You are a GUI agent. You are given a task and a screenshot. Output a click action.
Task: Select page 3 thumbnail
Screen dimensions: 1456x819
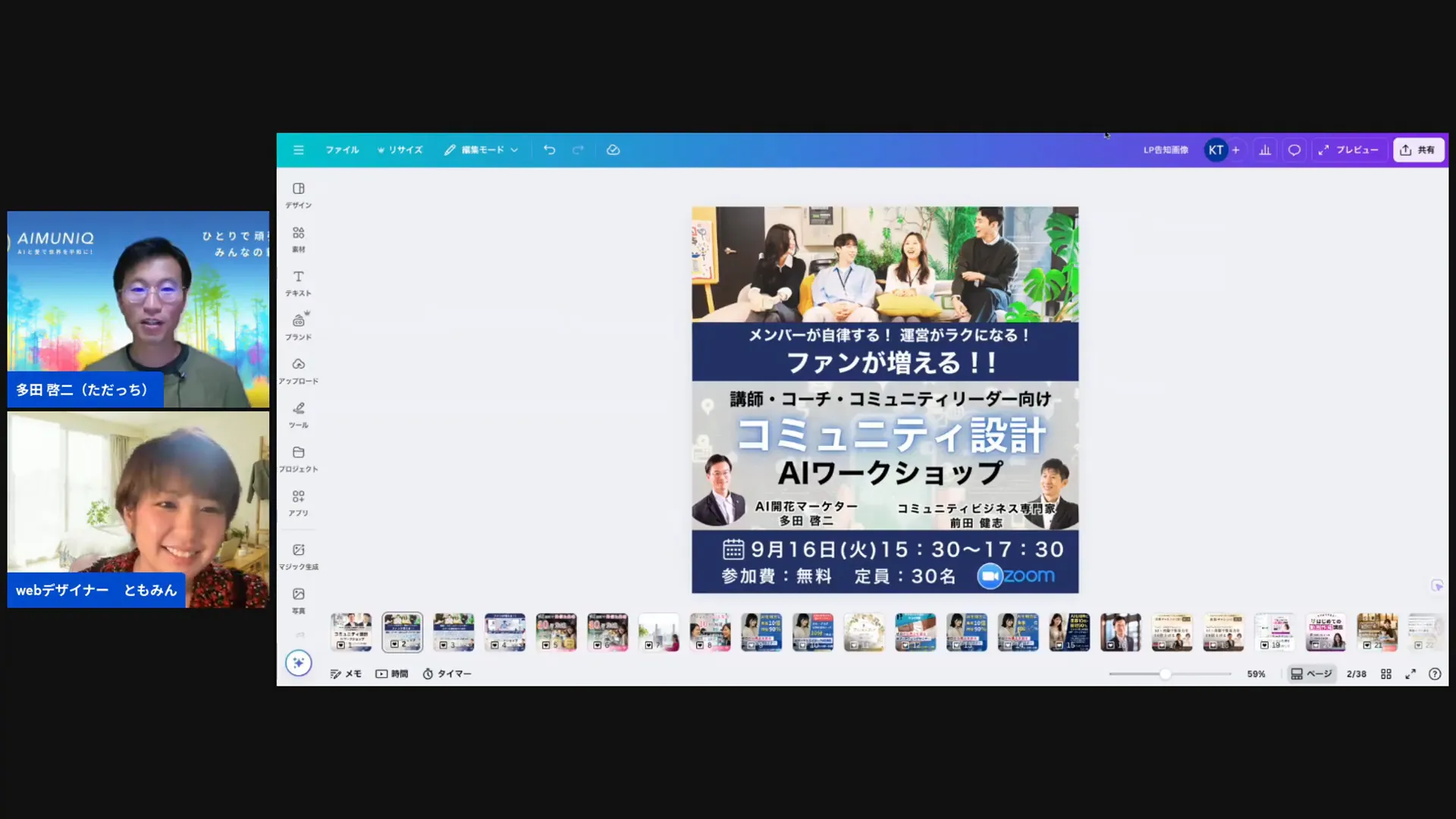(453, 632)
